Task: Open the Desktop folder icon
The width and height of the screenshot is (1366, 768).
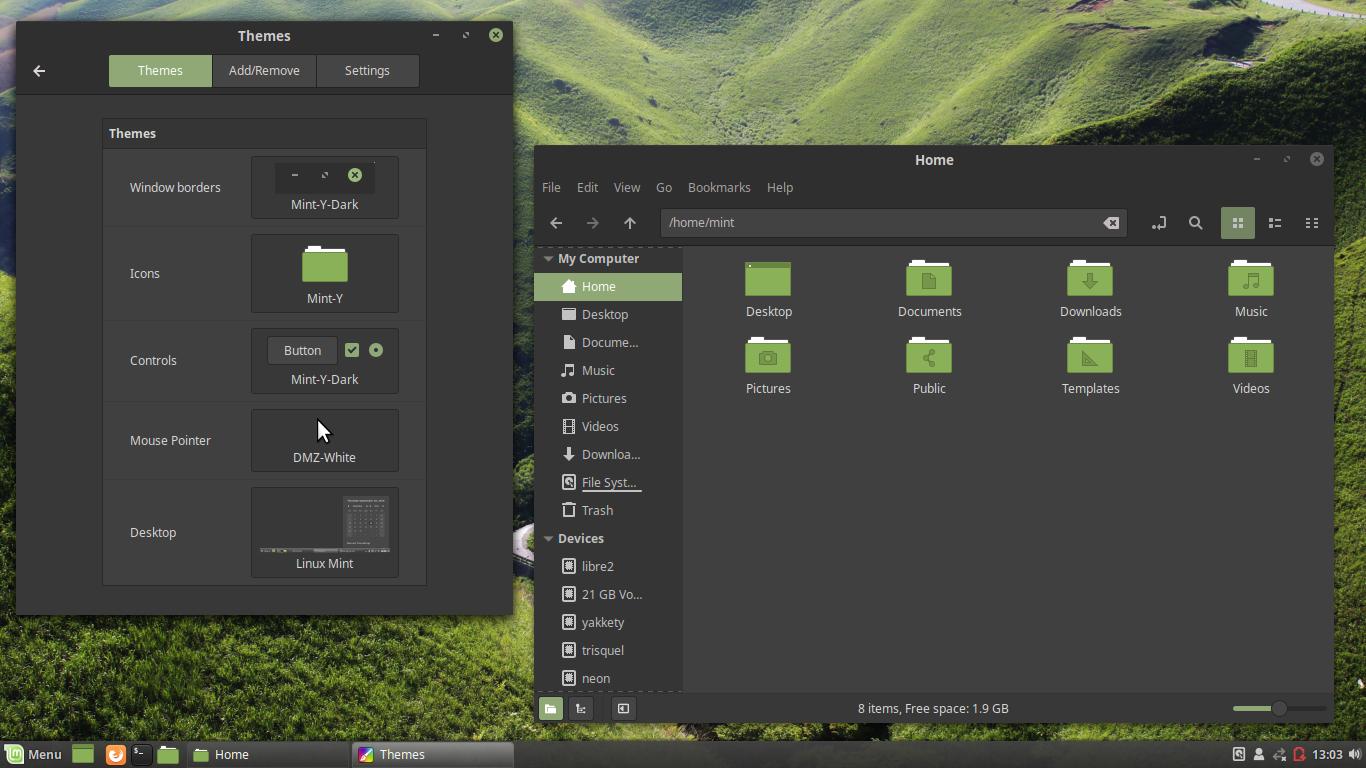Action: pos(768,290)
